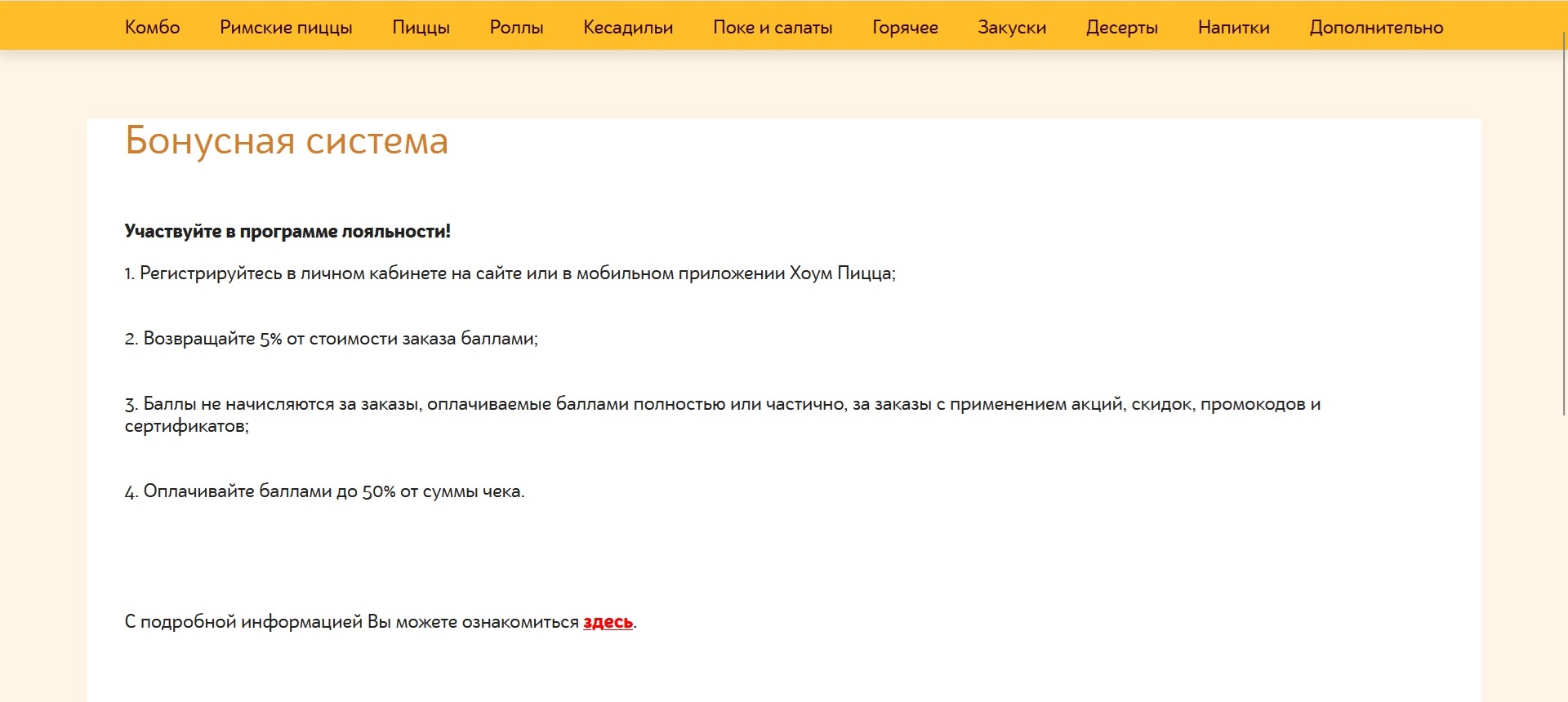Open the Кесадильи category
This screenshot has width=1568, height=702.
pos(628,27)
